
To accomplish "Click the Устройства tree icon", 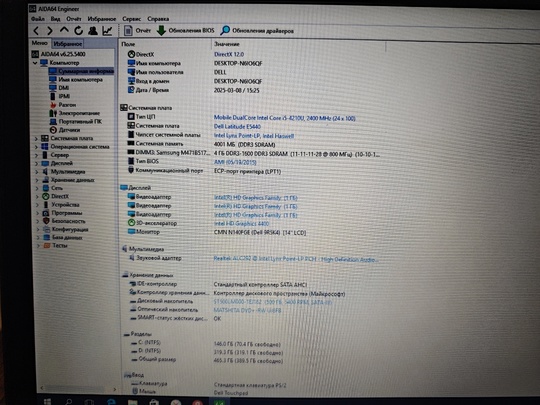I will pos(45,205).
